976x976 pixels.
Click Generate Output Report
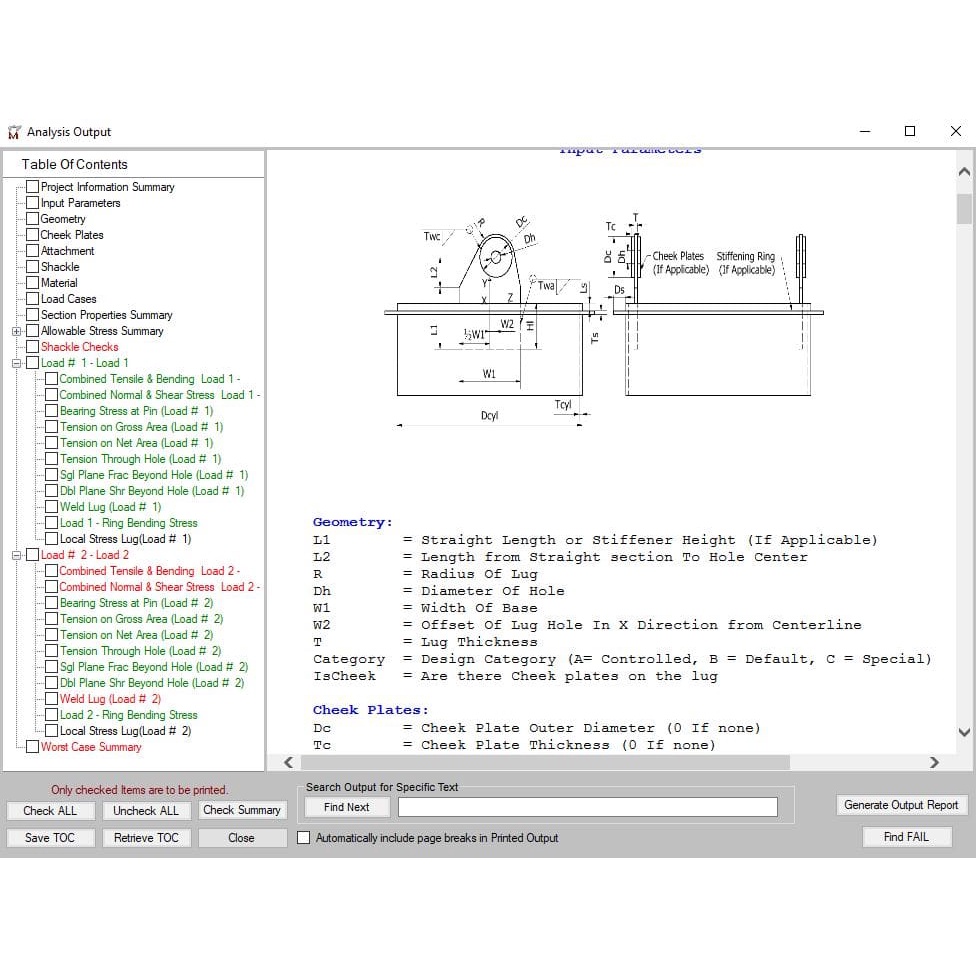901,805
